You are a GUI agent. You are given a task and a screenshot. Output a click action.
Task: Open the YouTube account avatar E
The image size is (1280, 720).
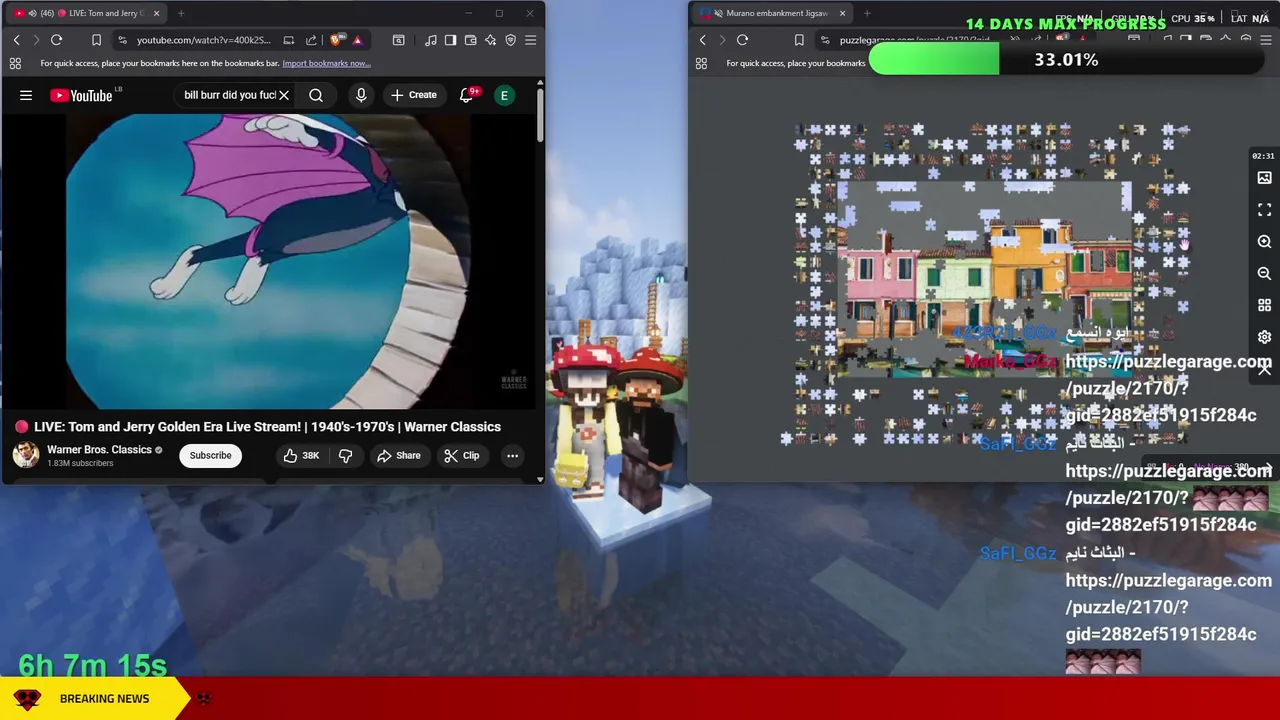[505, 95]
